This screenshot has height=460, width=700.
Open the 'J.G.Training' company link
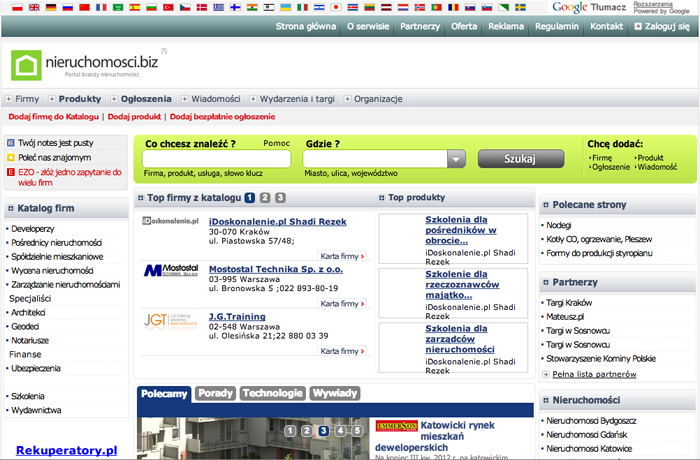pos(237,317)
